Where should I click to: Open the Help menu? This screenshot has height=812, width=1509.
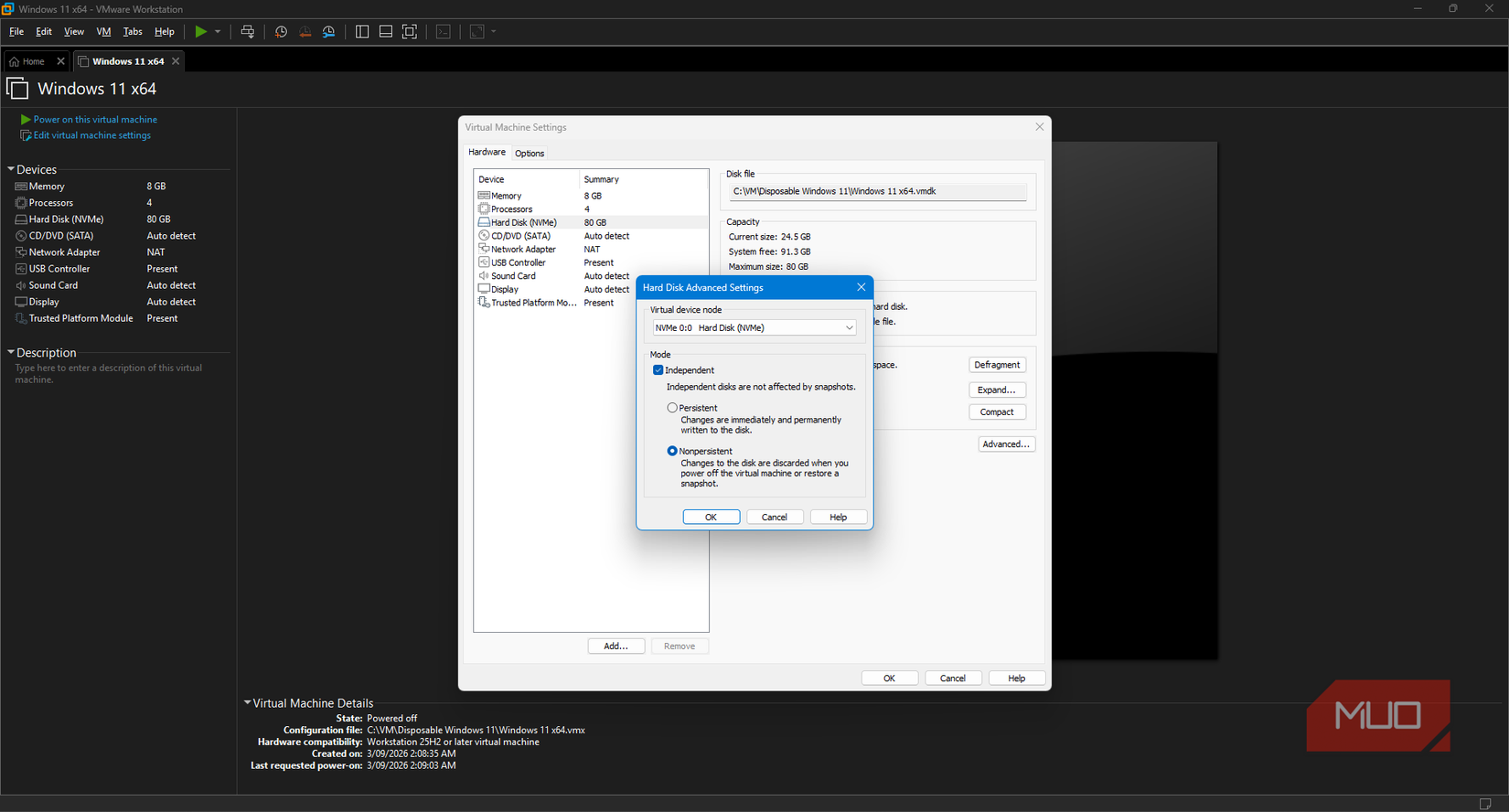coord(165,31)
